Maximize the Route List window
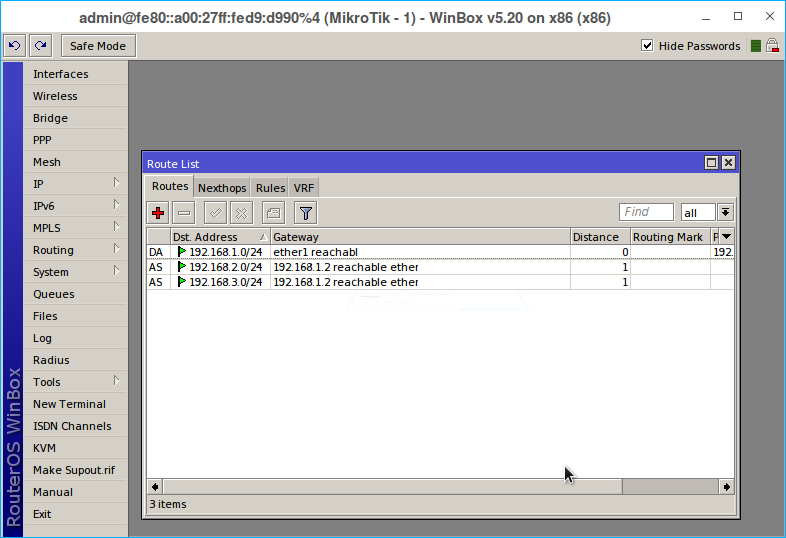 click(711, 162)
